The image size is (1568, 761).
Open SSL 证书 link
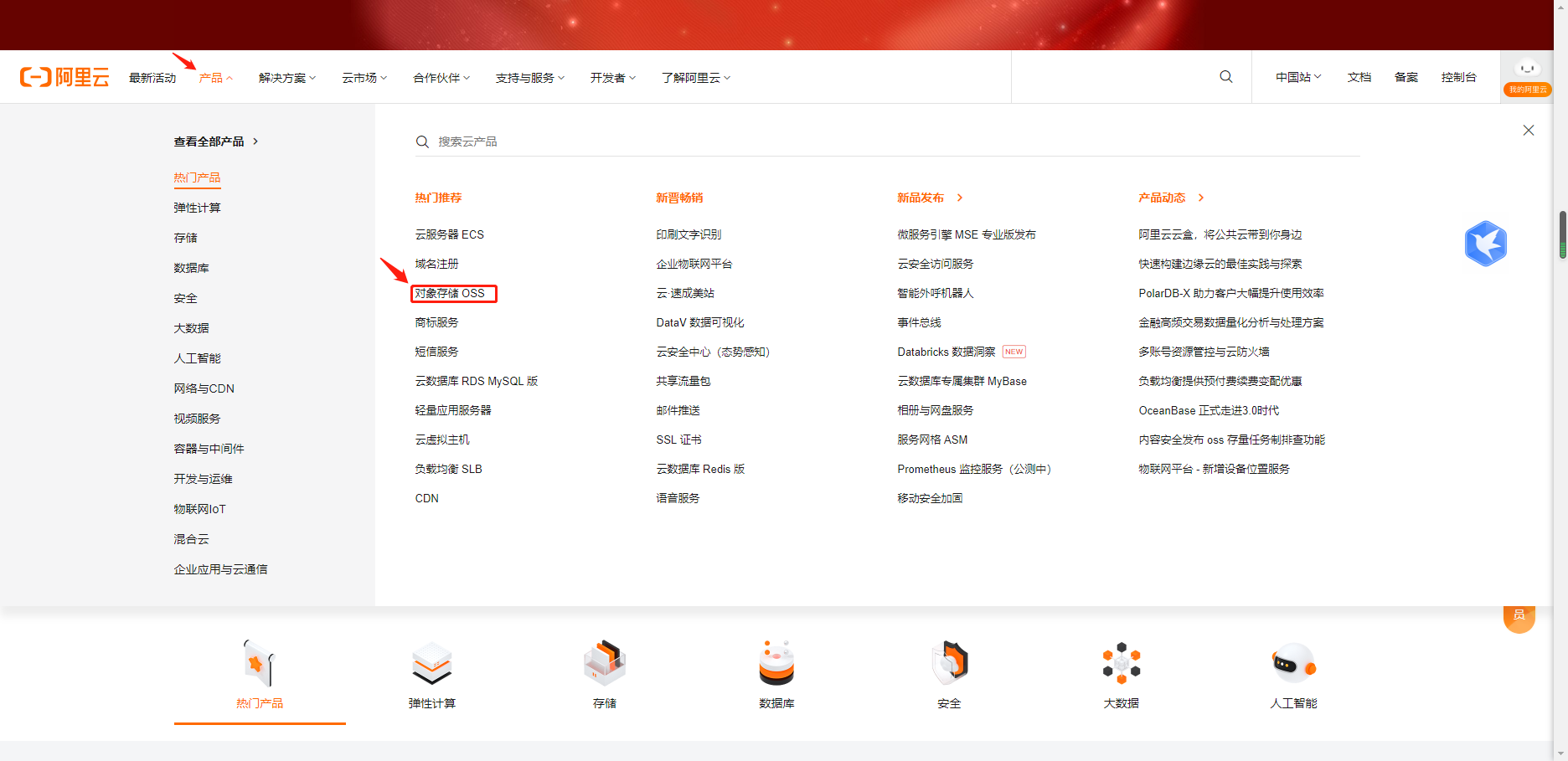click(679, 440)
